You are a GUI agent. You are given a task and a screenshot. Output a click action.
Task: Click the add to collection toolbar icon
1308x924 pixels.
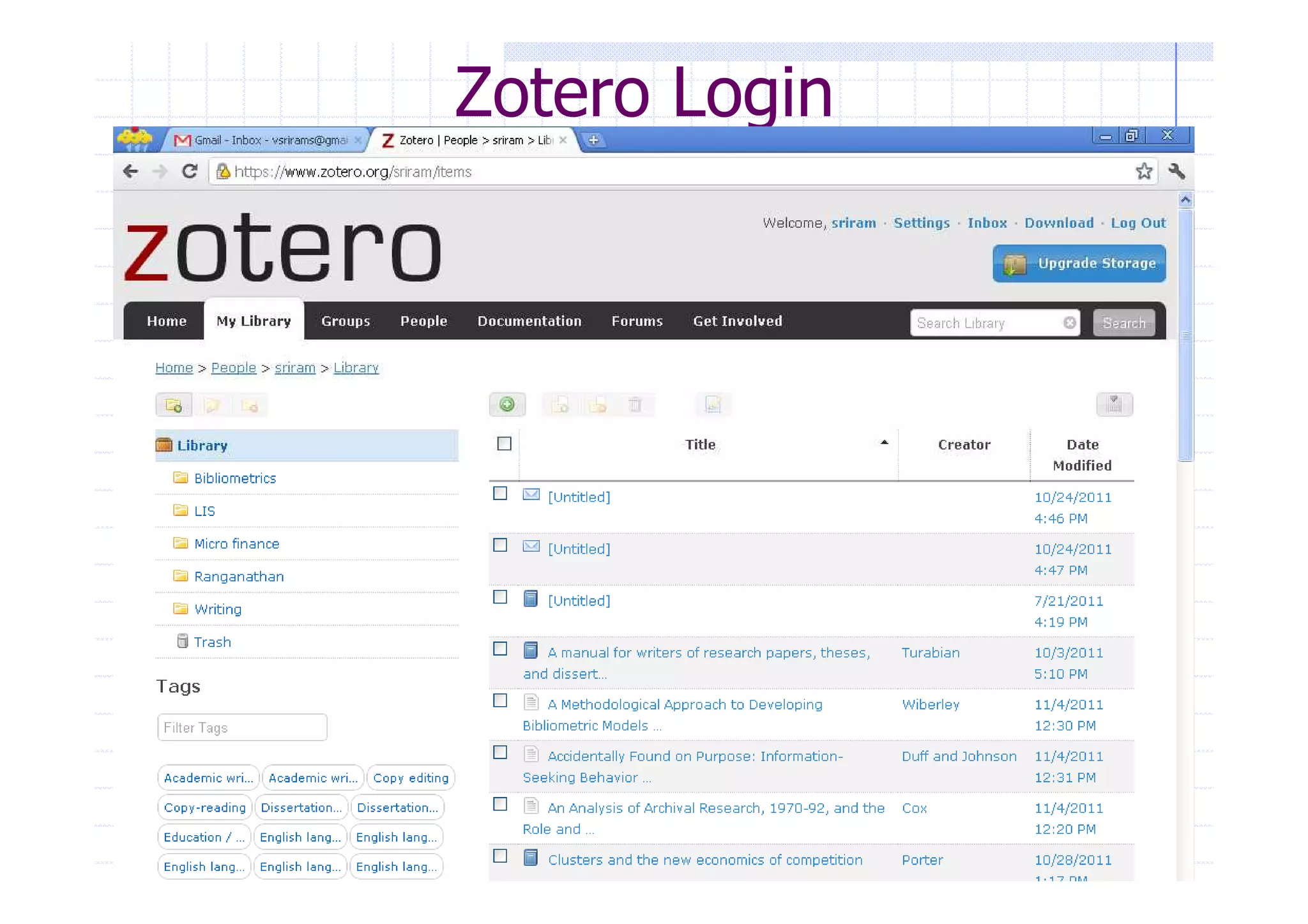pyautogui.click(x=560, y=405)
